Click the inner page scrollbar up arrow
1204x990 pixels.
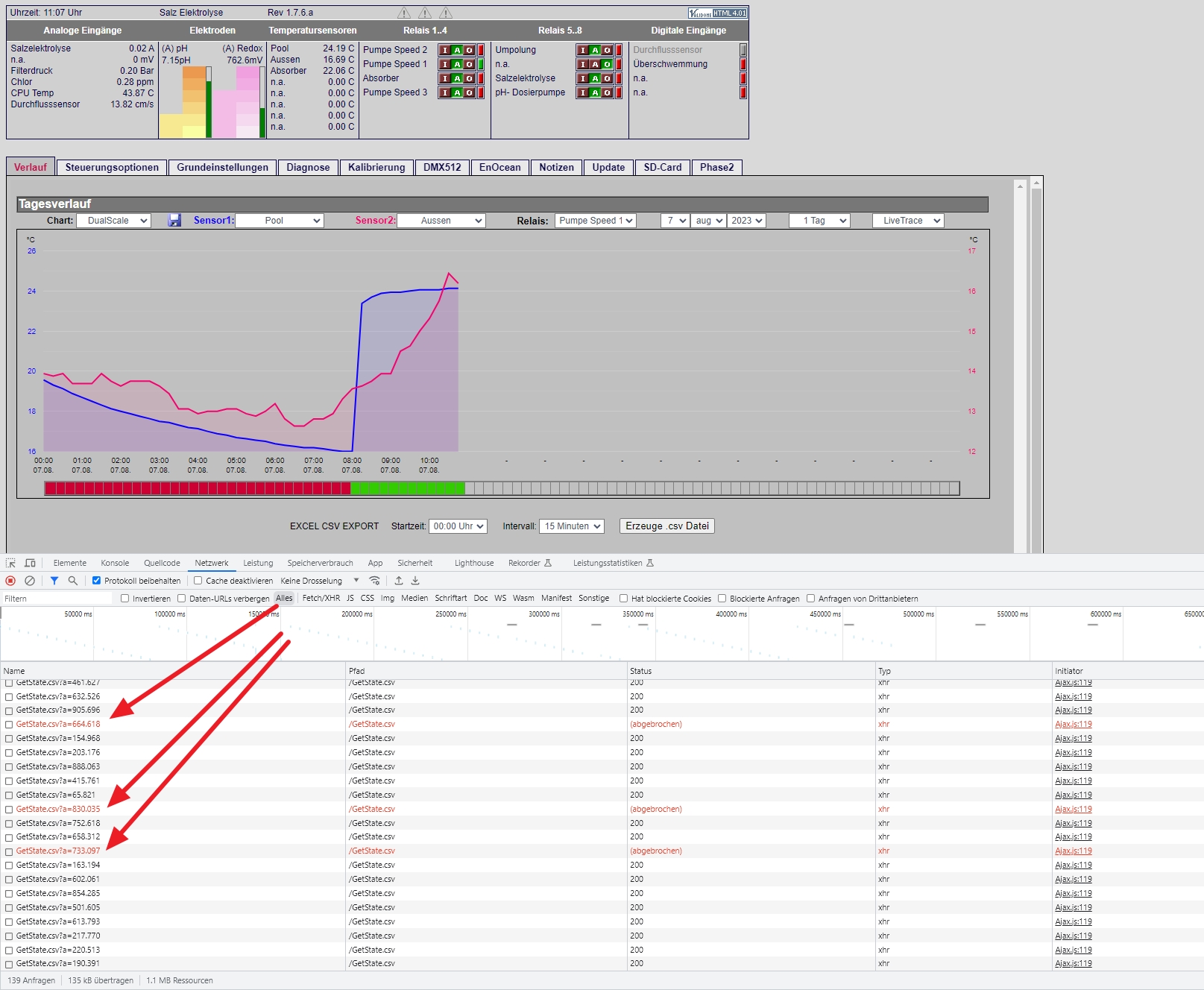pos(1021,186)
